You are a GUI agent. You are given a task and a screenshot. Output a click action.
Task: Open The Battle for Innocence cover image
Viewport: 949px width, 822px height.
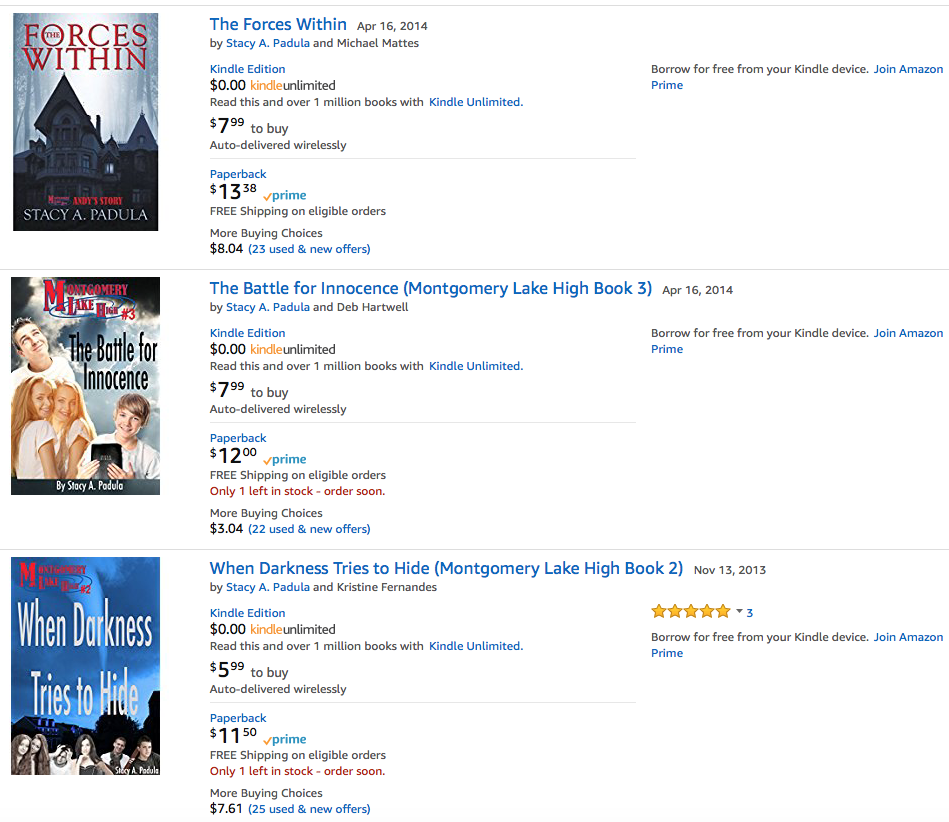click(x=85, y=386)
